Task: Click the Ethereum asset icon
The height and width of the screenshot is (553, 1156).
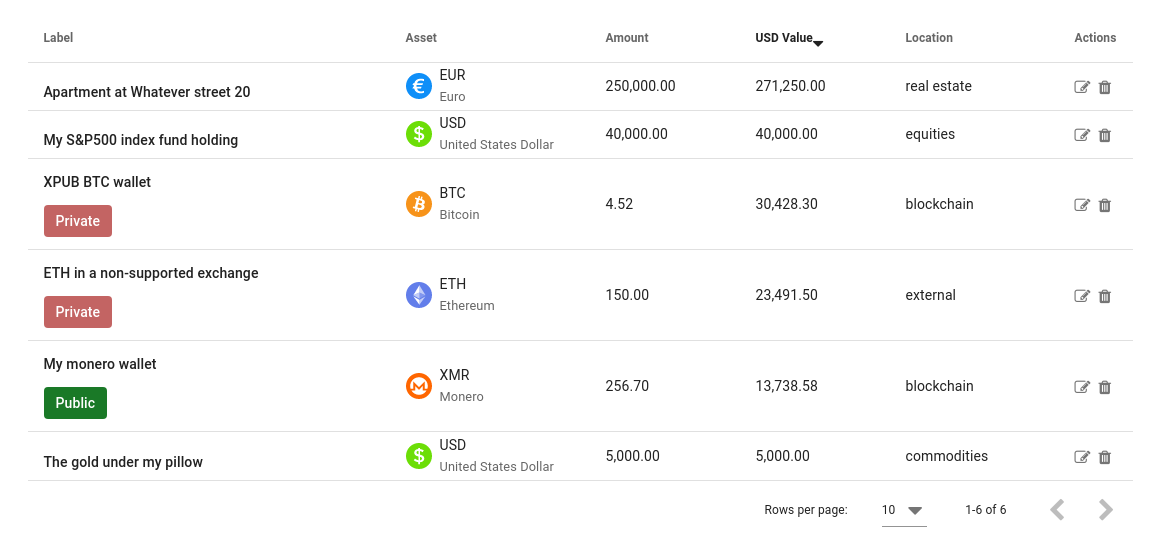Action: (x=419, y=295)
